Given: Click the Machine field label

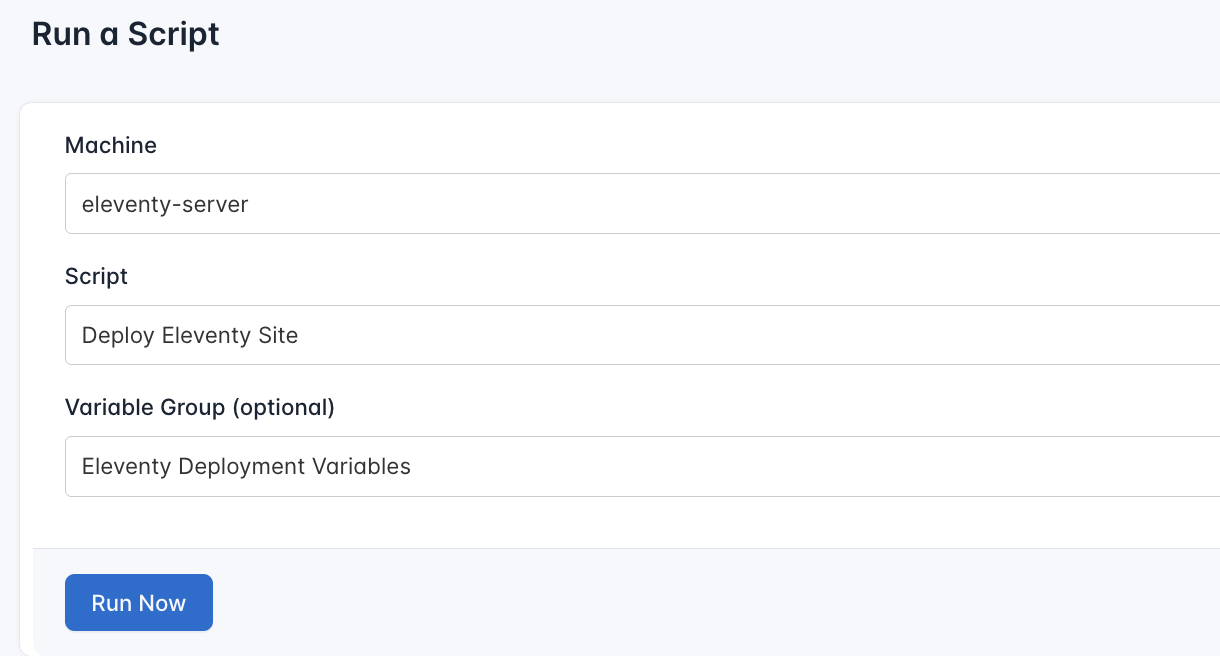Looking at the screenshot, I should click(x=110, y=145).
